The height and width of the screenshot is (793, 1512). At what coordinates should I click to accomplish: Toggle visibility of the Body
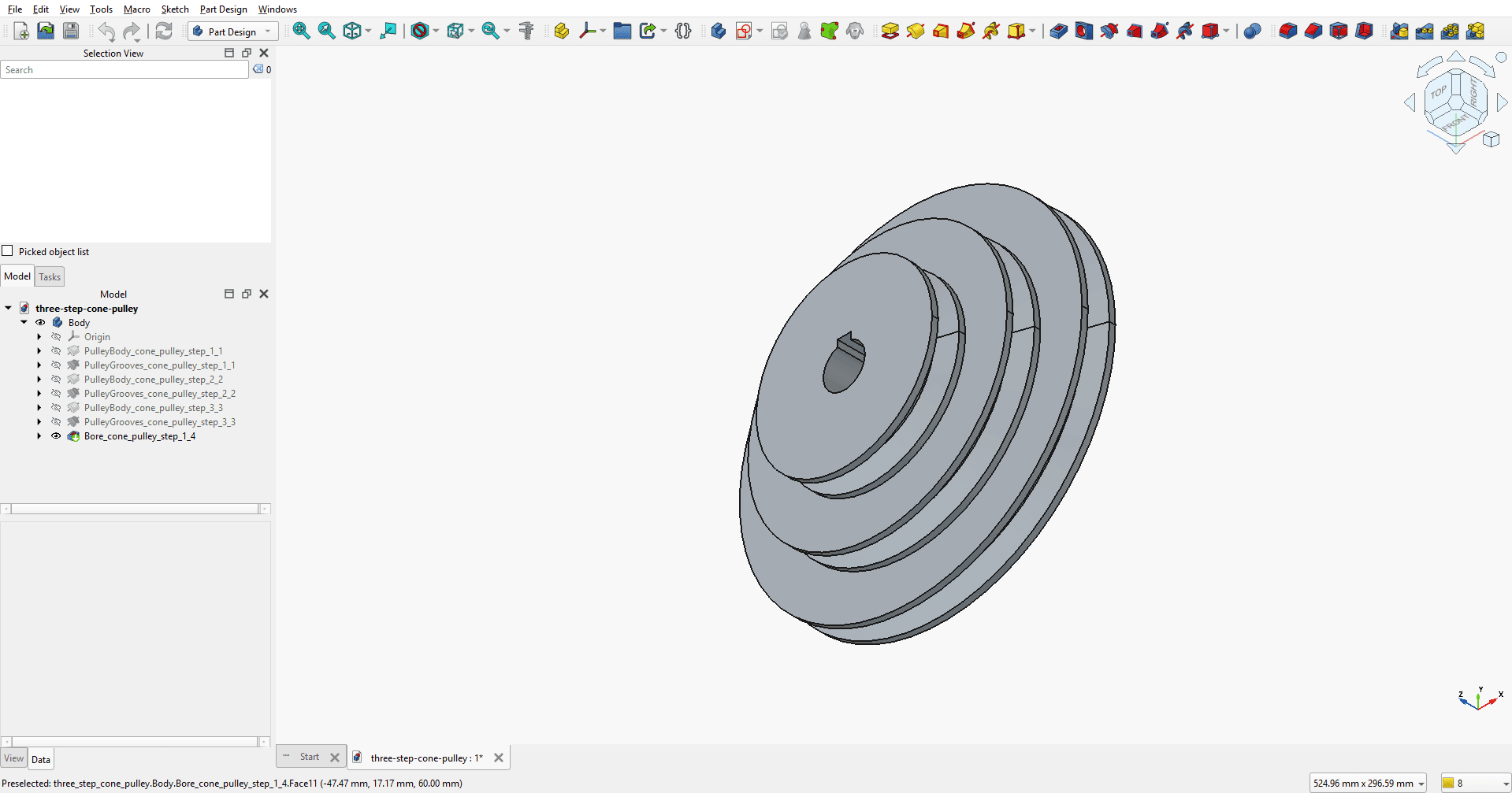click(x=40, y=322)
